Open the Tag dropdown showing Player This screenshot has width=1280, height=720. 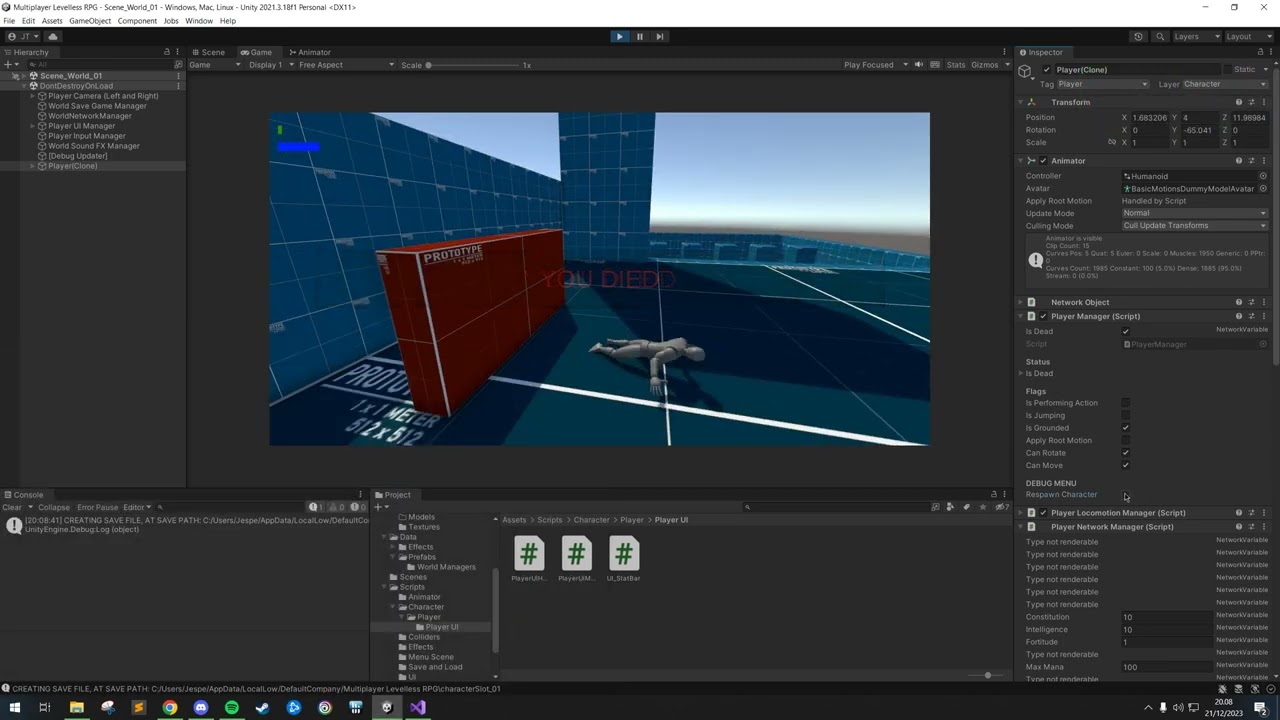1102,84
